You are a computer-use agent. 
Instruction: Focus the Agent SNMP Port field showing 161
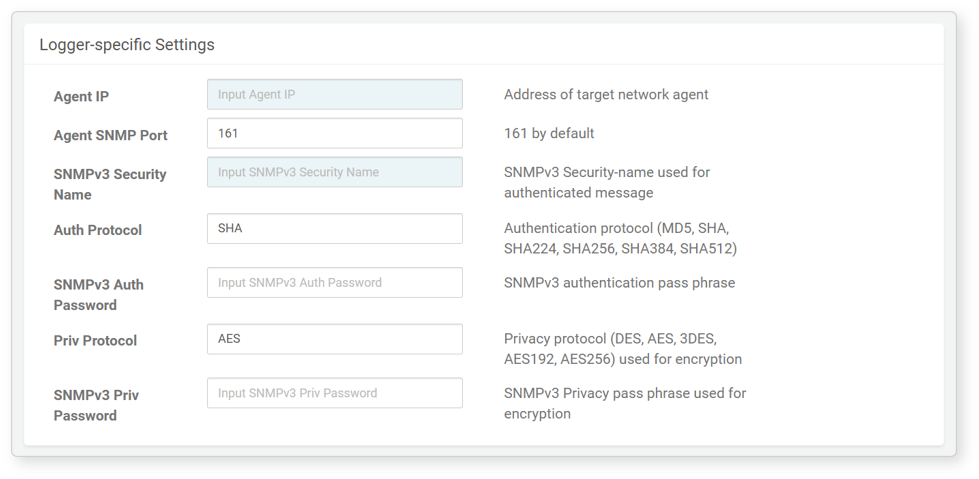point(335,133)
